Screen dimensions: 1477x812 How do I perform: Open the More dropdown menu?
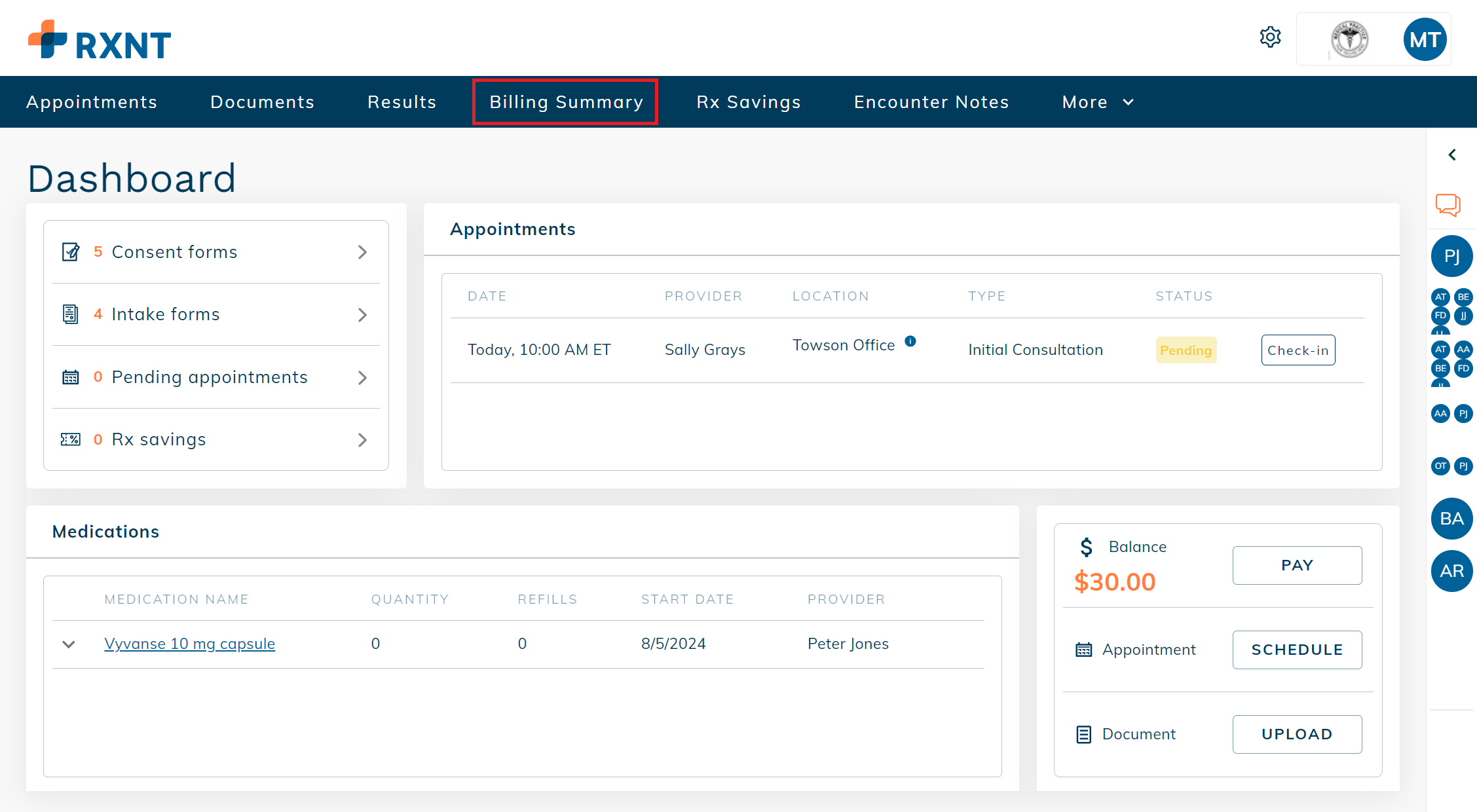click(x=1098, y=102)
